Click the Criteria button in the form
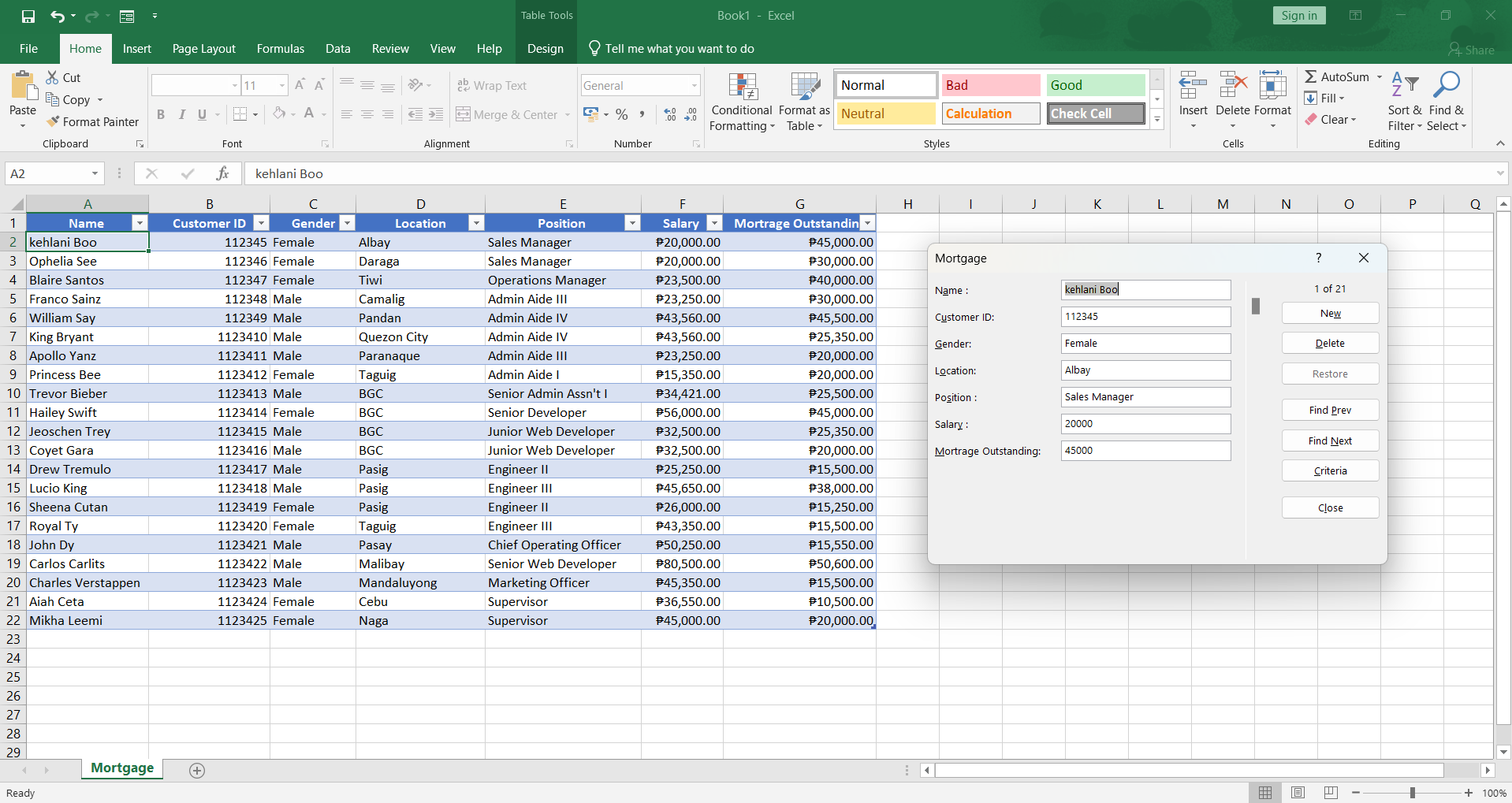1512x803 pixels. [x=1330, y=471]
